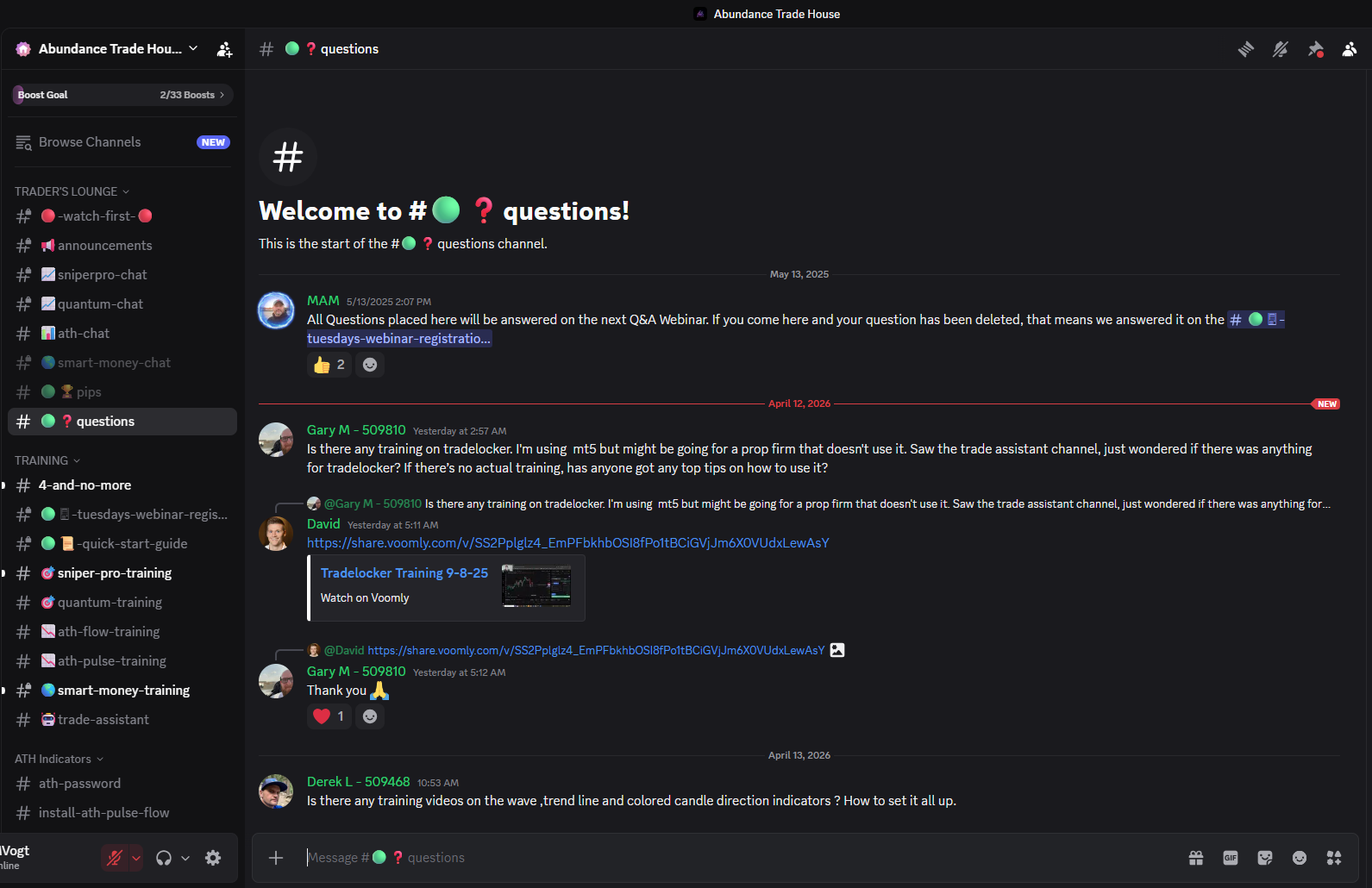Show the member list
Viewport: 1372px width, 888px height.
click(x=1349, y=49)
